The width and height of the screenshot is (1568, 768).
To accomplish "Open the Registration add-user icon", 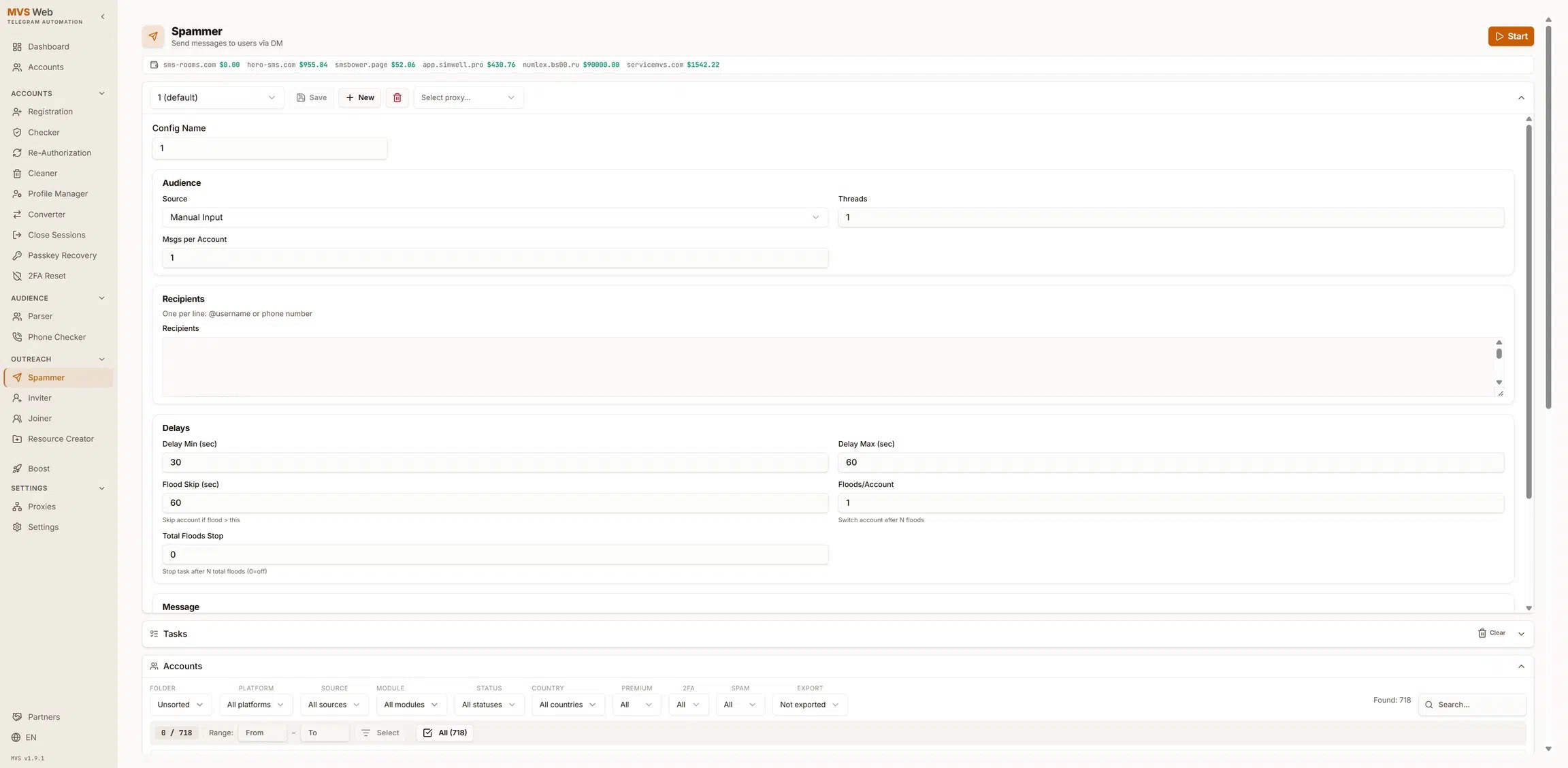I will pyautogui.click(x=17, y=112).
